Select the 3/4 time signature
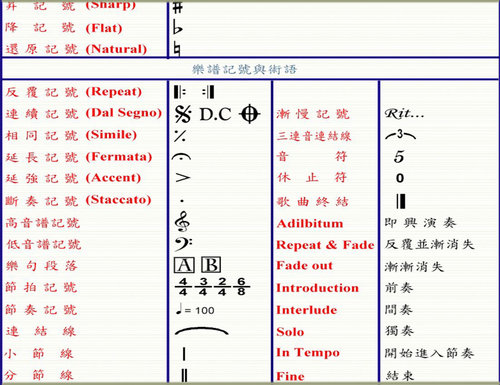The image size is (500, 385). 203,287
